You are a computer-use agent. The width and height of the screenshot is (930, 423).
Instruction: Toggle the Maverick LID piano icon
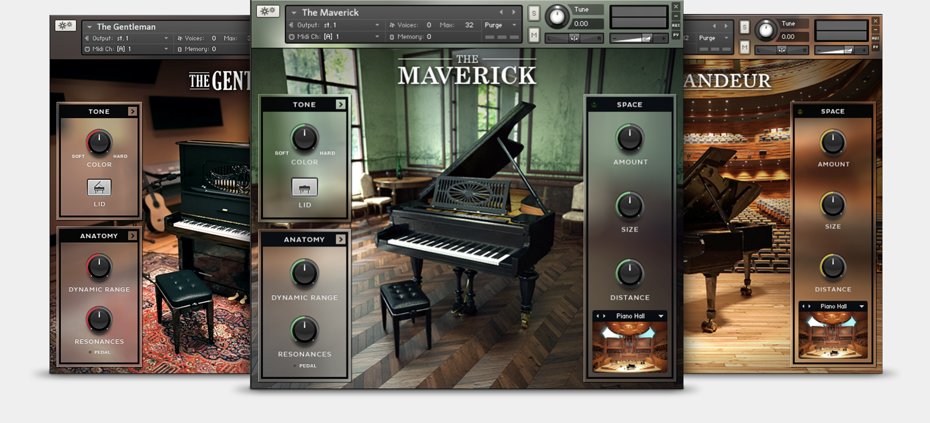304,187
